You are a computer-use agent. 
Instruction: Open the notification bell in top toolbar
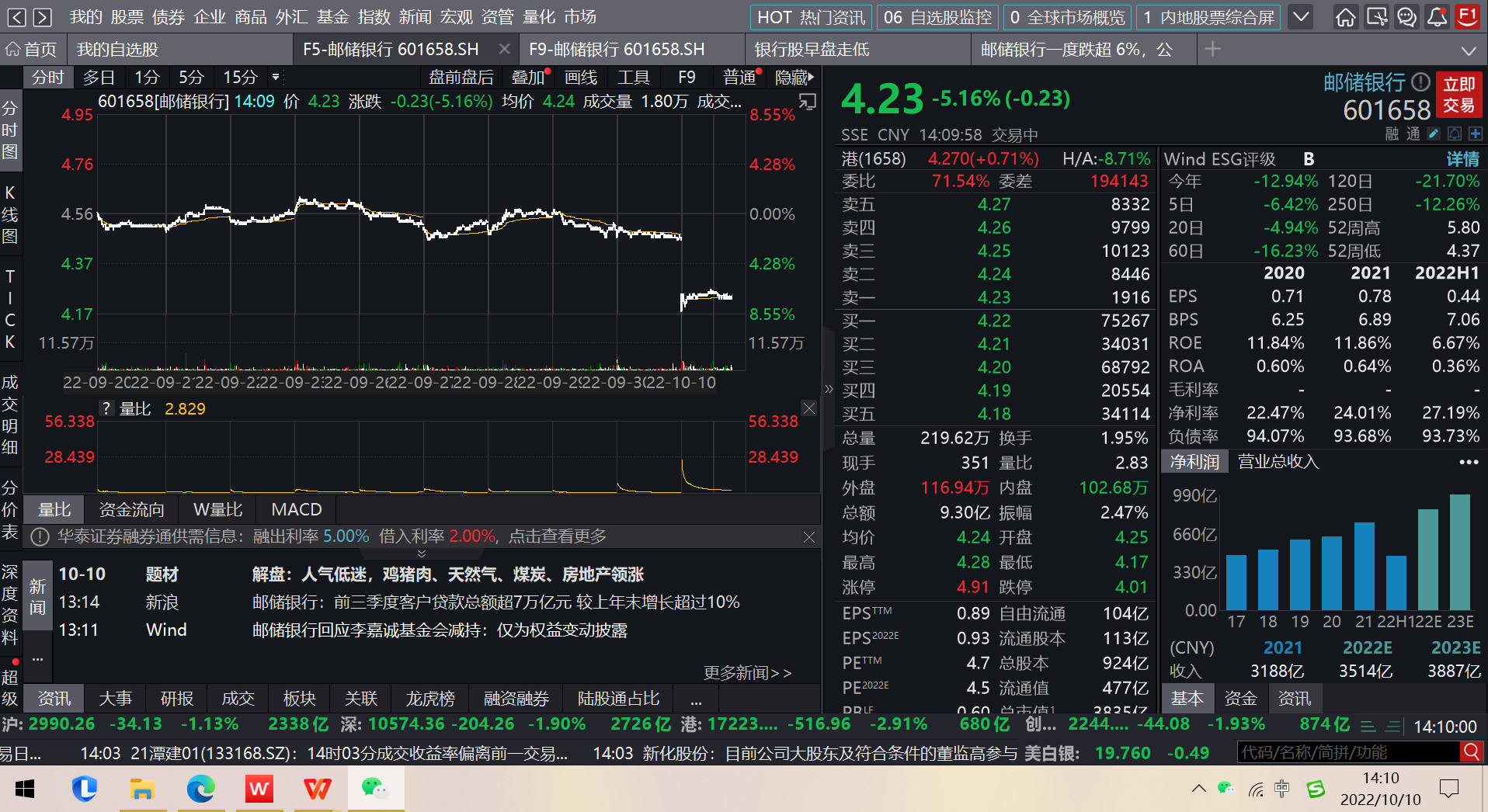click(1437, 17)
